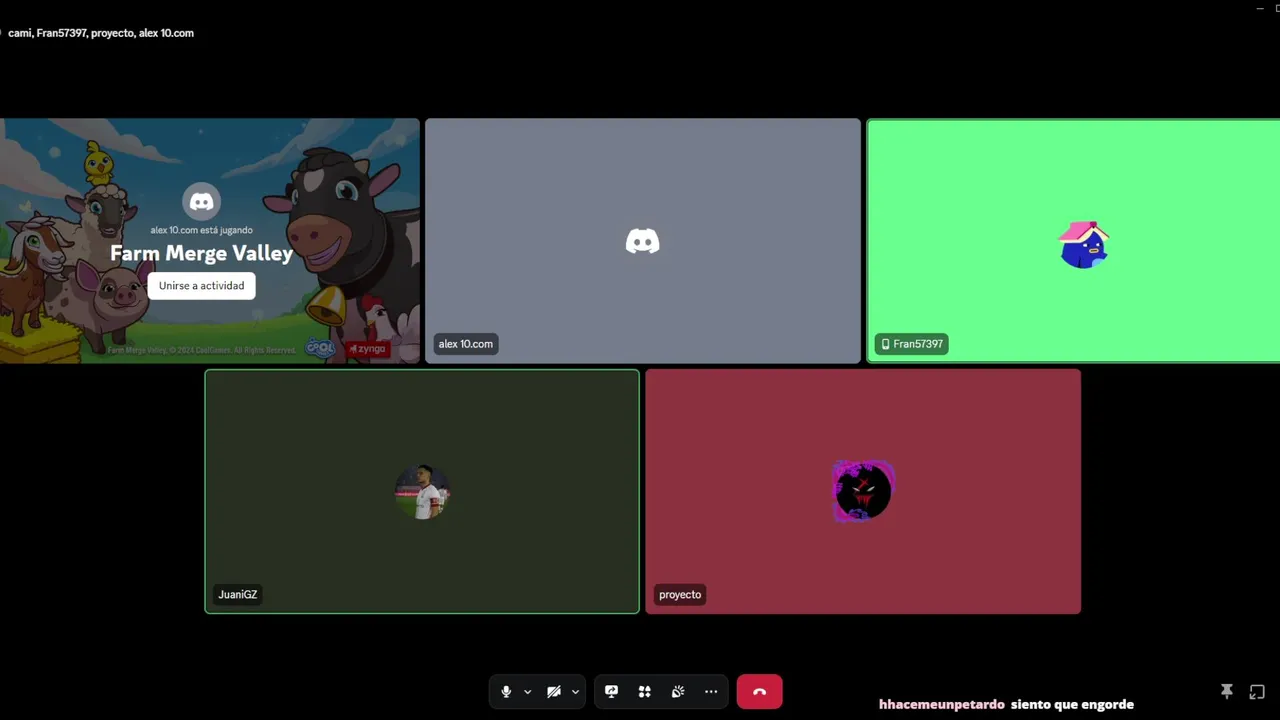Image resolution: width=1280 pixels, height=720 pixels.
Task: Select JuaniGZ video tile
Action: [x=422, y=491]
